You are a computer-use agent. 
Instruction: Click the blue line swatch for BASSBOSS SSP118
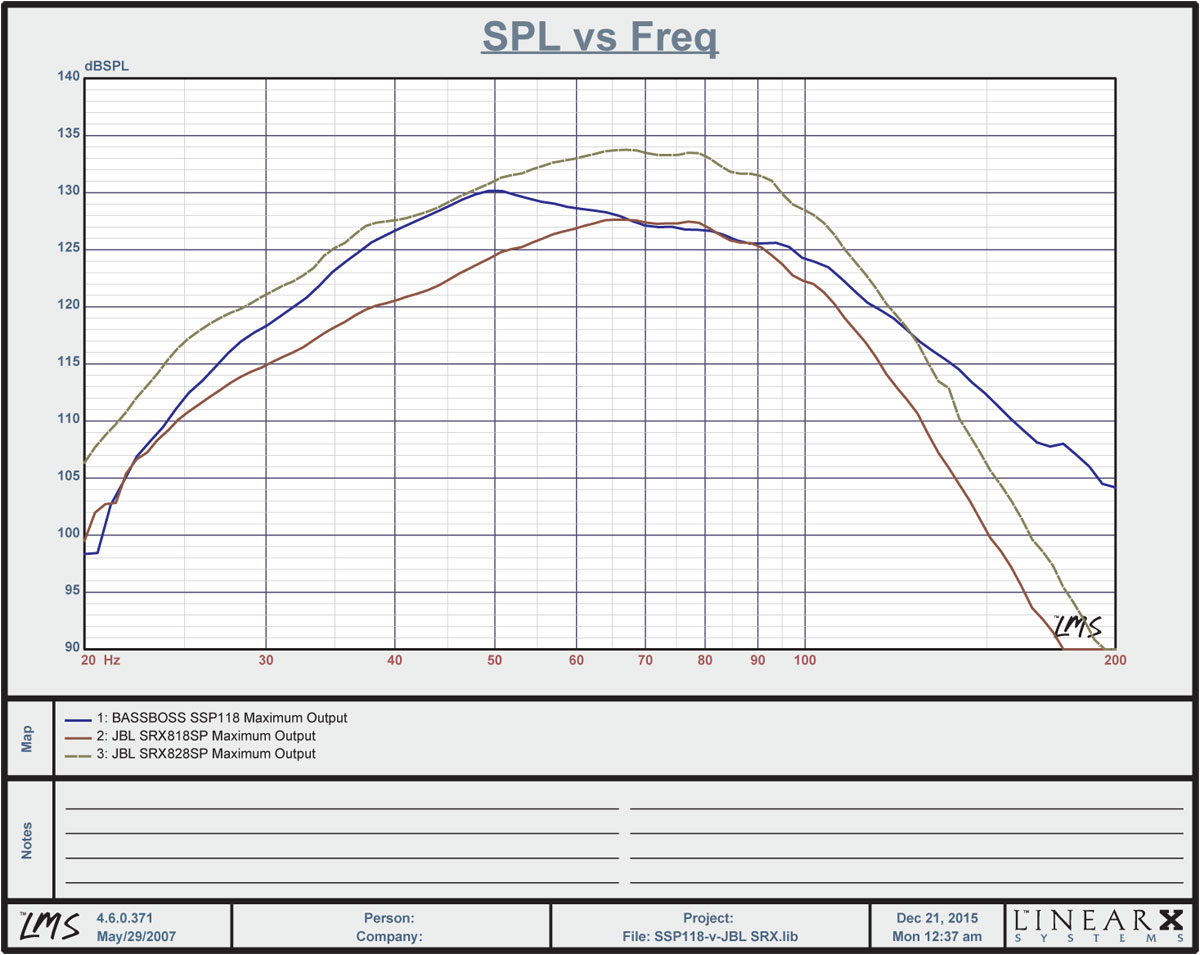point(78,719)
